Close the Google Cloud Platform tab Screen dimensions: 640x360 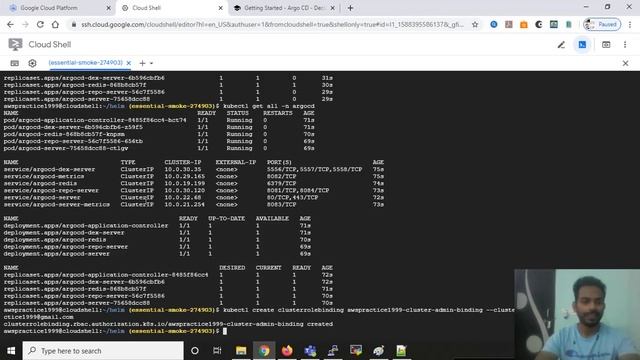click(x=108, y=8)
